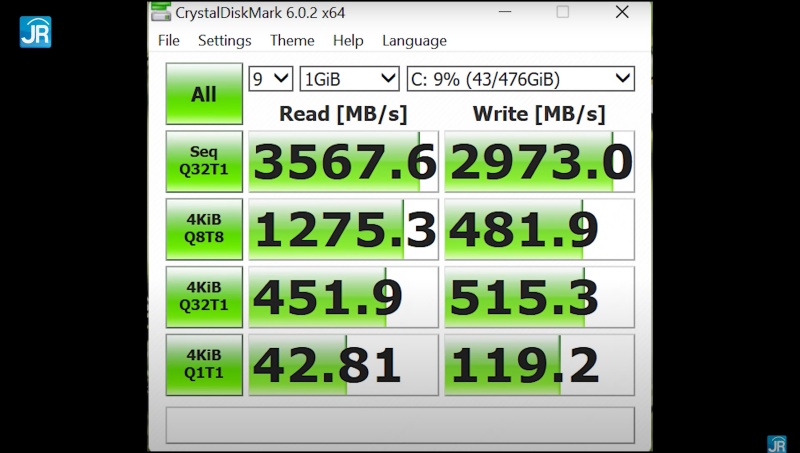Select the 4KiB Q32T1 write result 515.3
This screenshot has height=453, width=800.
coord(539,297)
